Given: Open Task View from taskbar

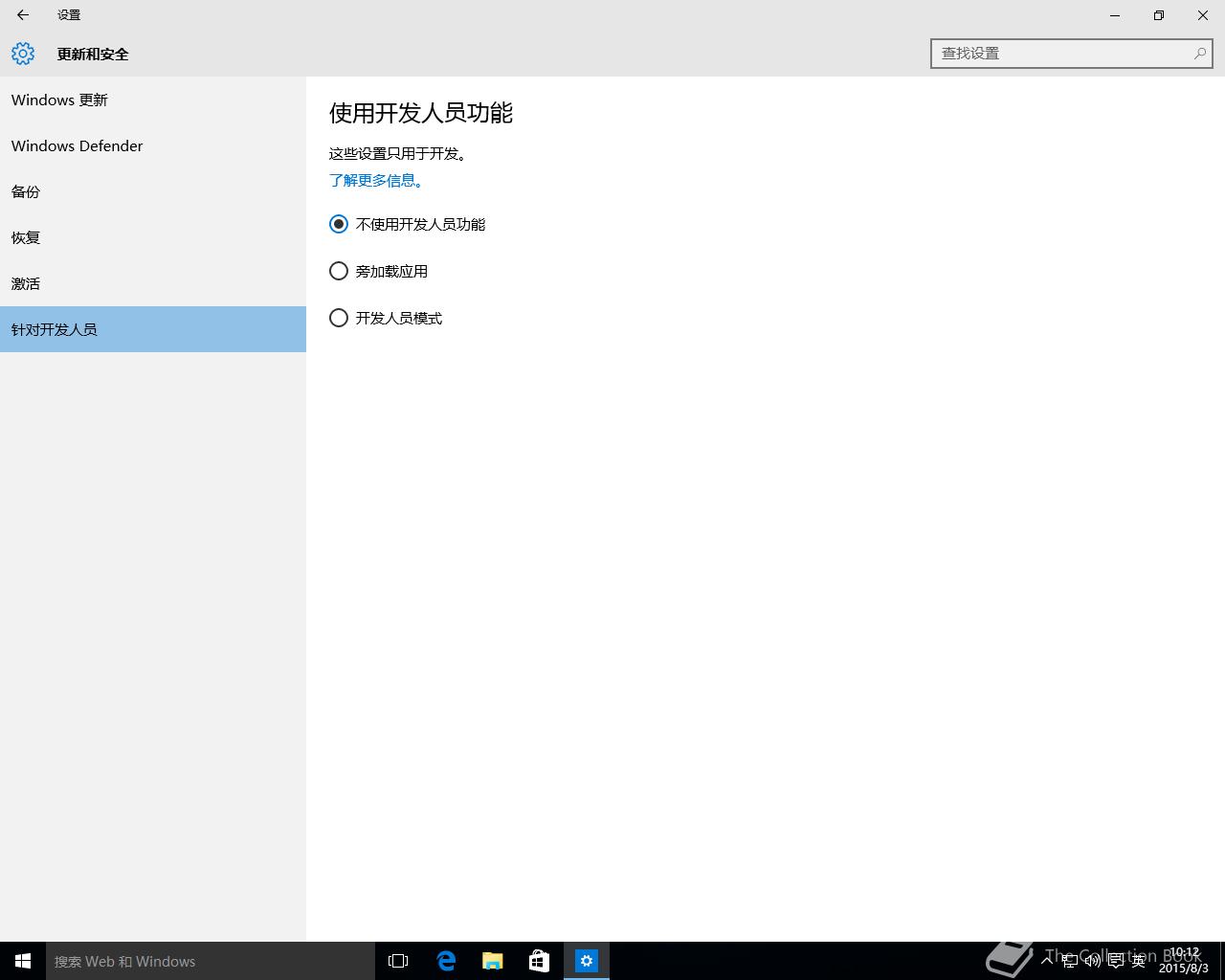Looking at the screenshot, I should [398, 961].
